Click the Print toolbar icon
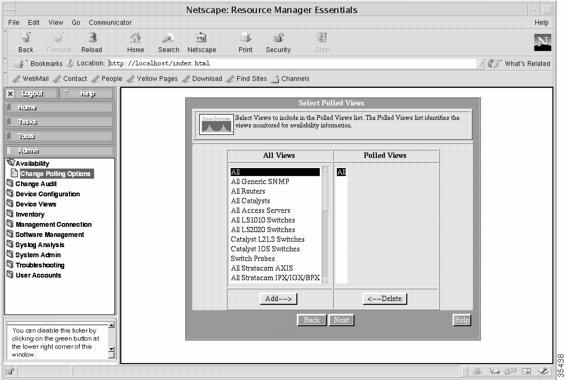This screenshot has width=566, height=380. (245, 42)
